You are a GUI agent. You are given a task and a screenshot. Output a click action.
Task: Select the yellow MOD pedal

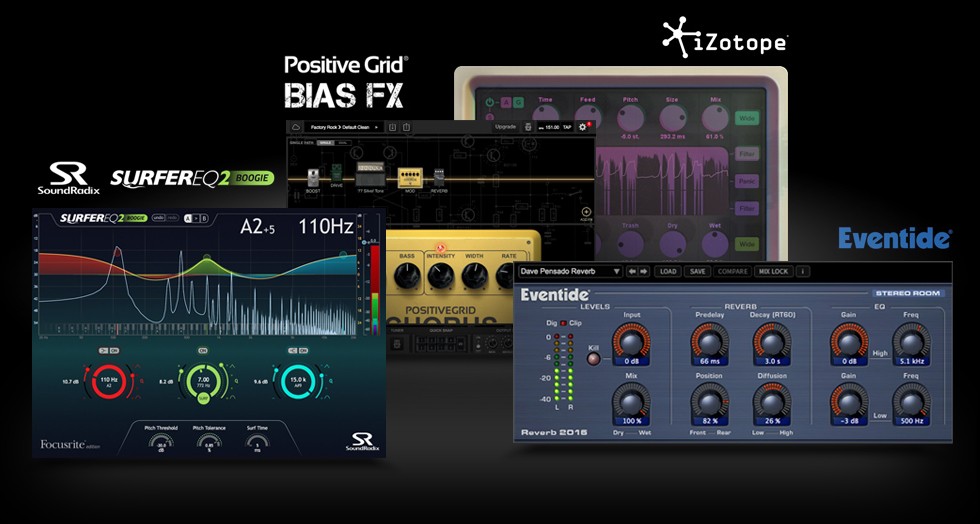409,178
